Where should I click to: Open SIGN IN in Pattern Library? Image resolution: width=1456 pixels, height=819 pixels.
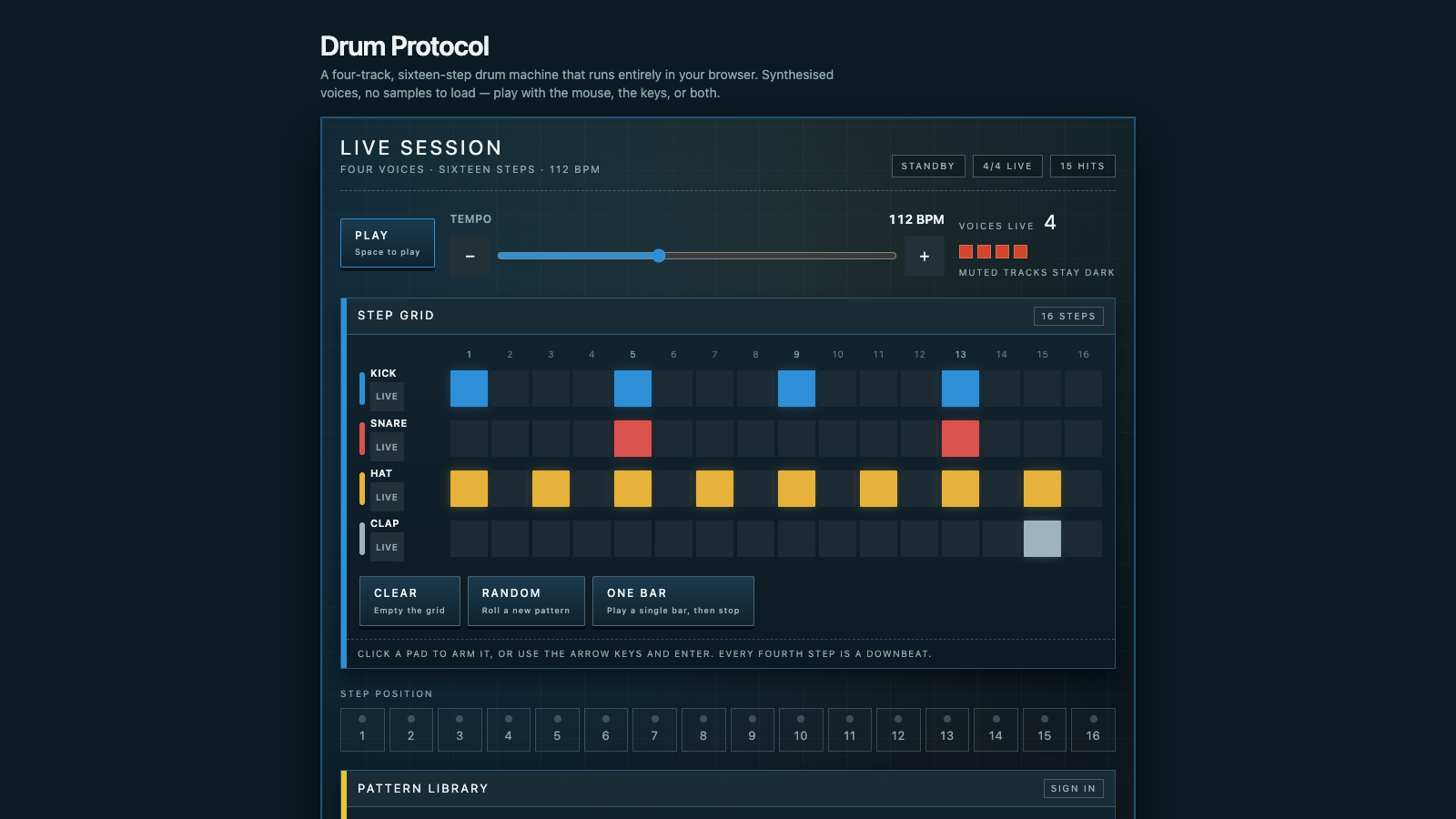[x=1073, y=789]
